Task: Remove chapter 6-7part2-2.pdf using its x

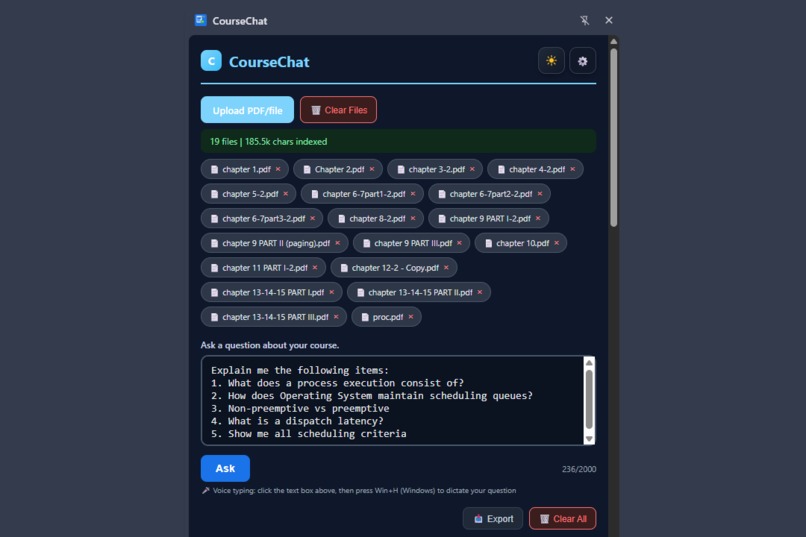Action: 540,194
